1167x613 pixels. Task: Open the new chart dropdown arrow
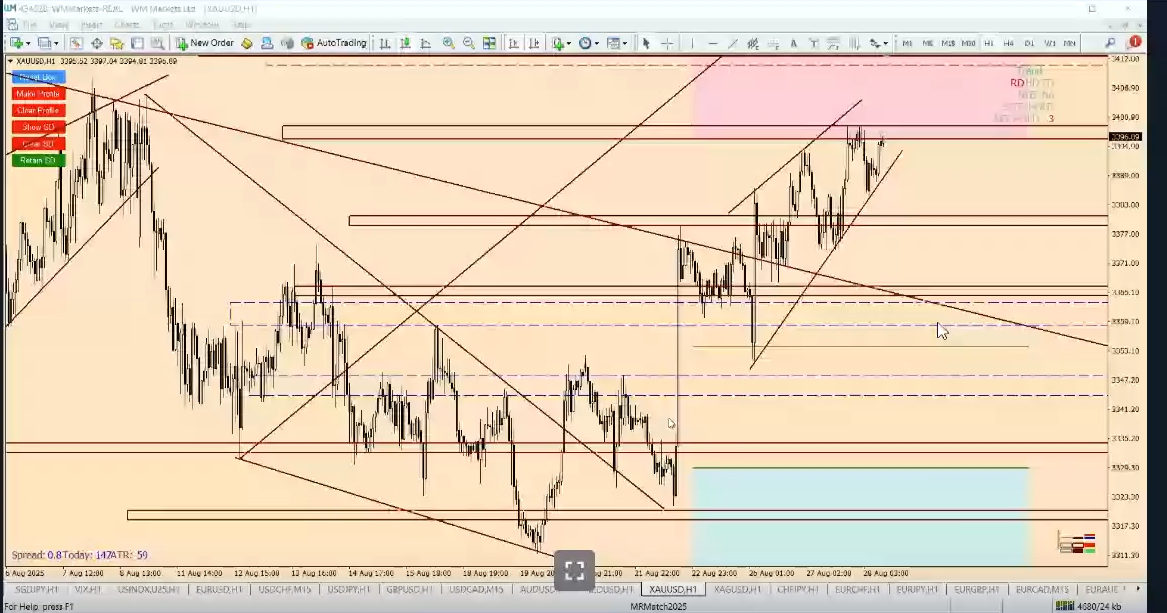coord(28,43)
